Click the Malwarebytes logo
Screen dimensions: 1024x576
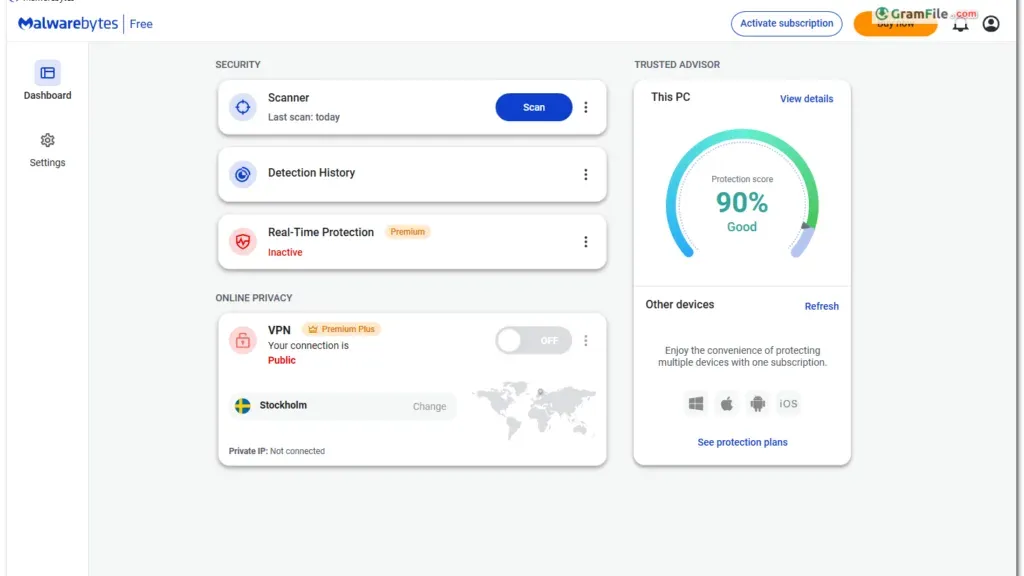pos(68,24)
